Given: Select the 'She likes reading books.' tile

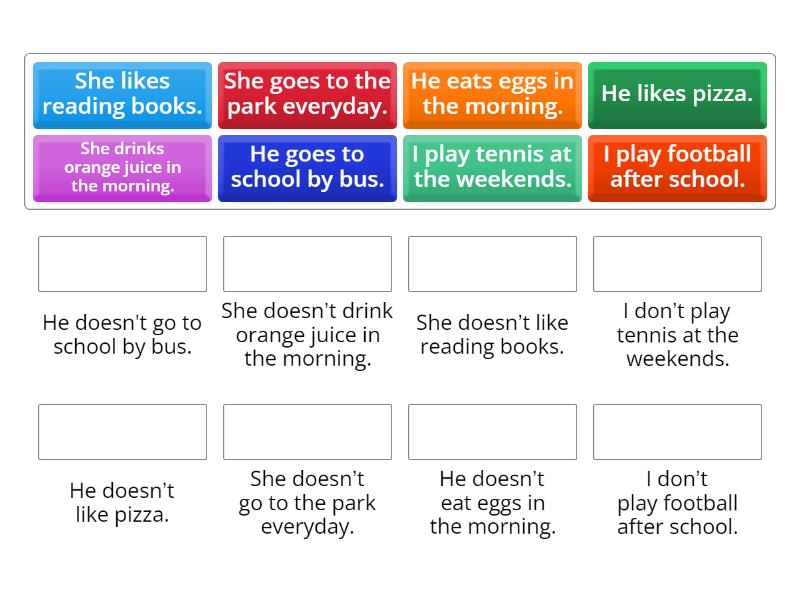Looking at the screenshot, I should (122, 94).
